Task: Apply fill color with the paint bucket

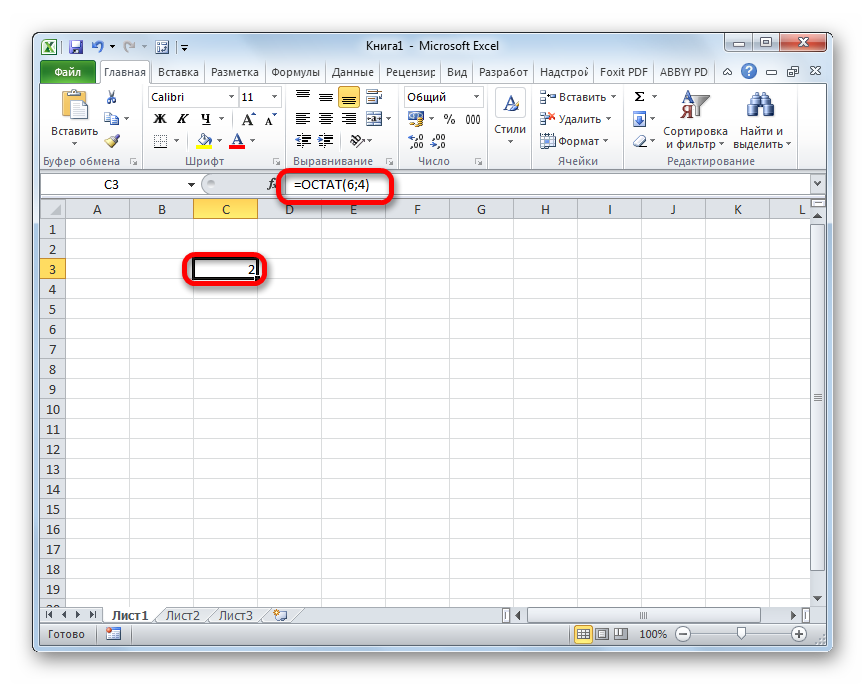Action: pos(204,141)
